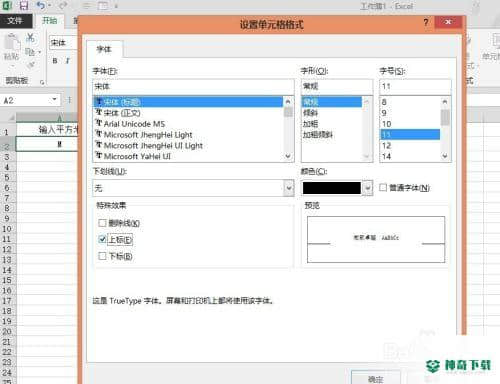Select the 字体 tab in the dialog
Screen dimensions: 500x384
point(104,49)
